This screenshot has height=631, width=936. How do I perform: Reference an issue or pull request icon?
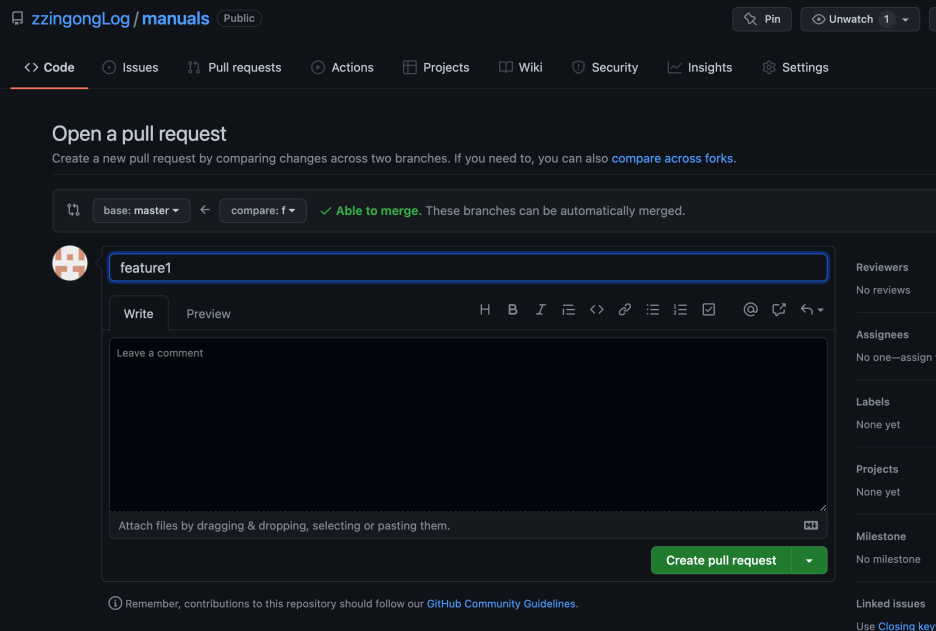[x=778, y=309]
